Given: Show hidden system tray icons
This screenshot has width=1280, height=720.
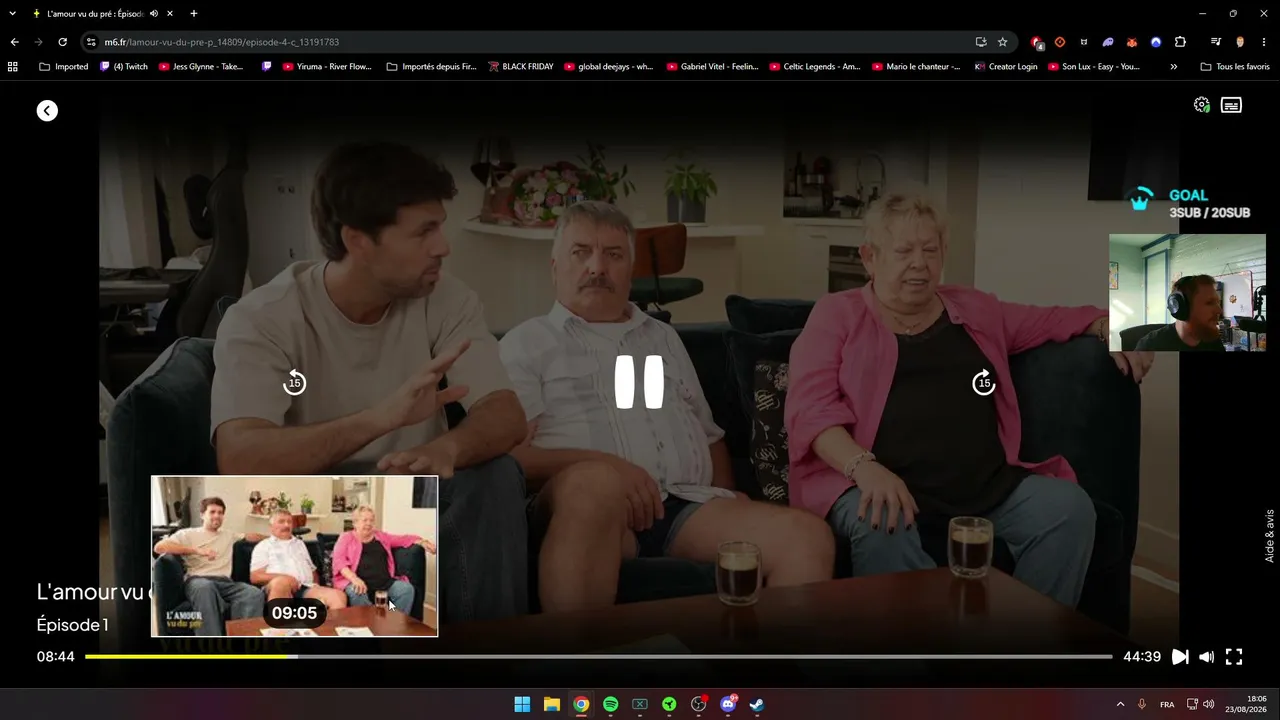Looking at the screenshot, I should (1120, 704).
